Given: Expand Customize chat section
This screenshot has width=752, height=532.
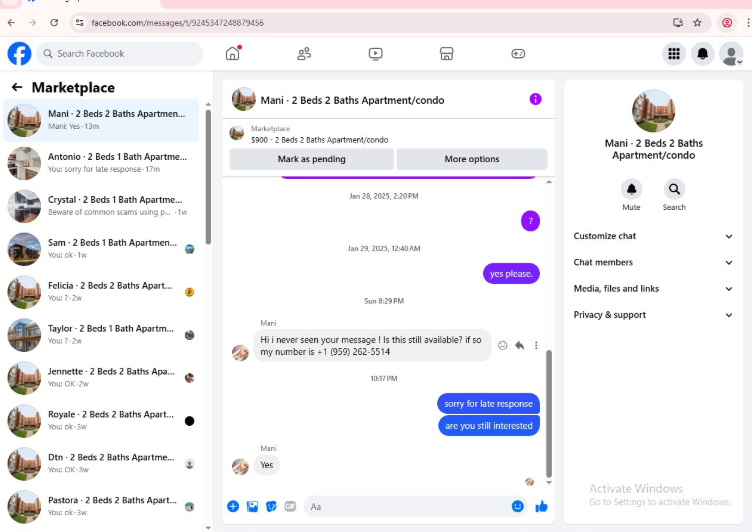Looking at the screenshot, I should pos(653,236).
